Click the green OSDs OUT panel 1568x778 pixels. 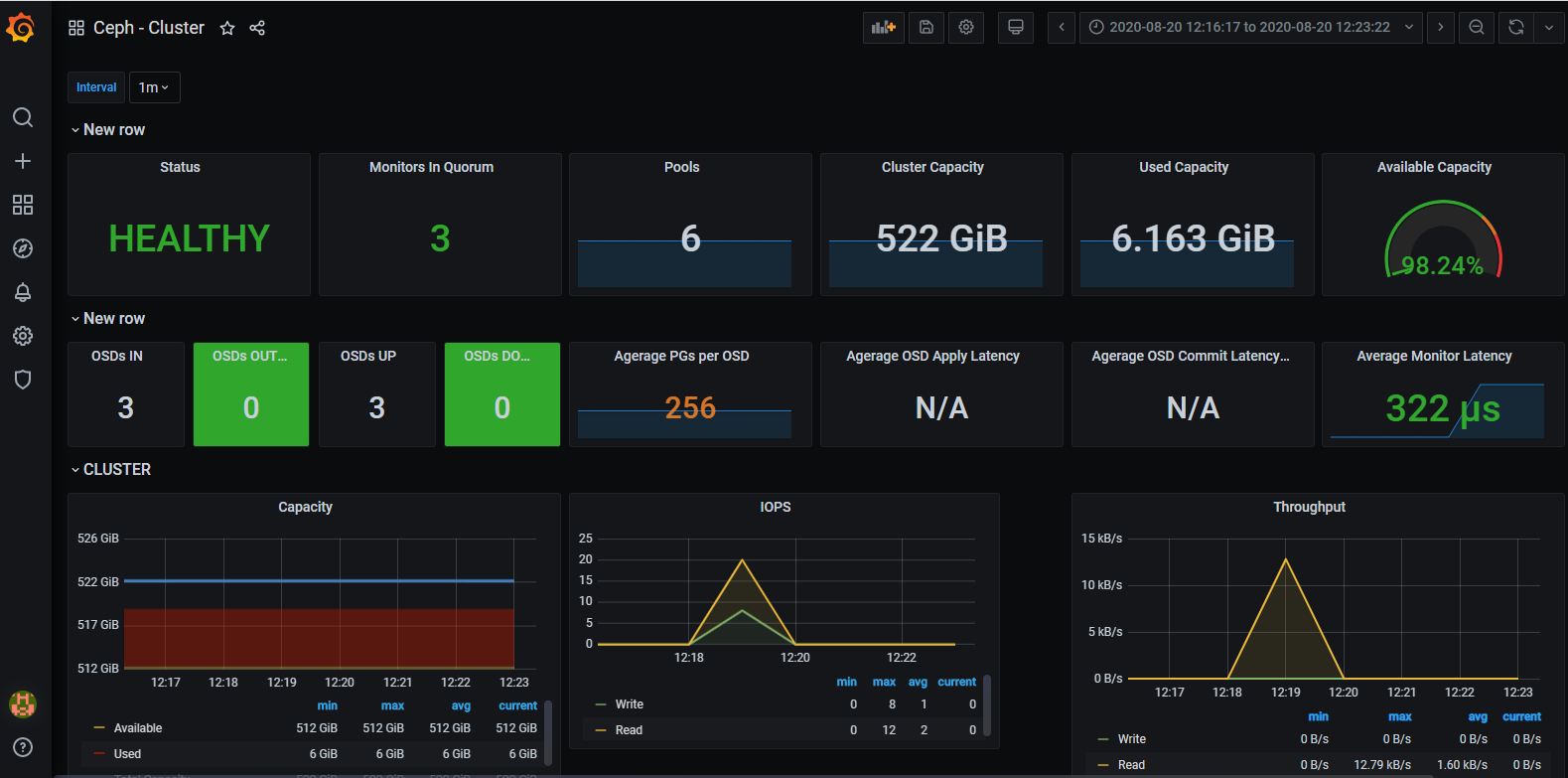click(x=251, y=394)
